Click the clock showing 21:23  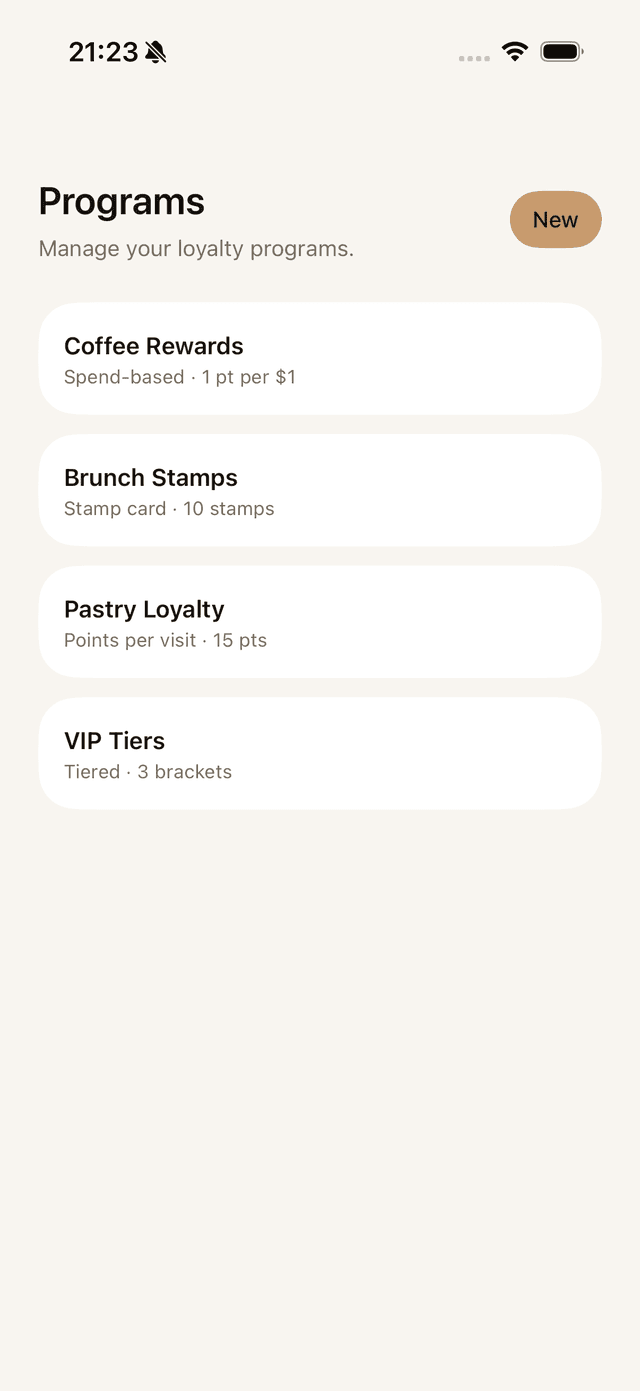(101, 50)
